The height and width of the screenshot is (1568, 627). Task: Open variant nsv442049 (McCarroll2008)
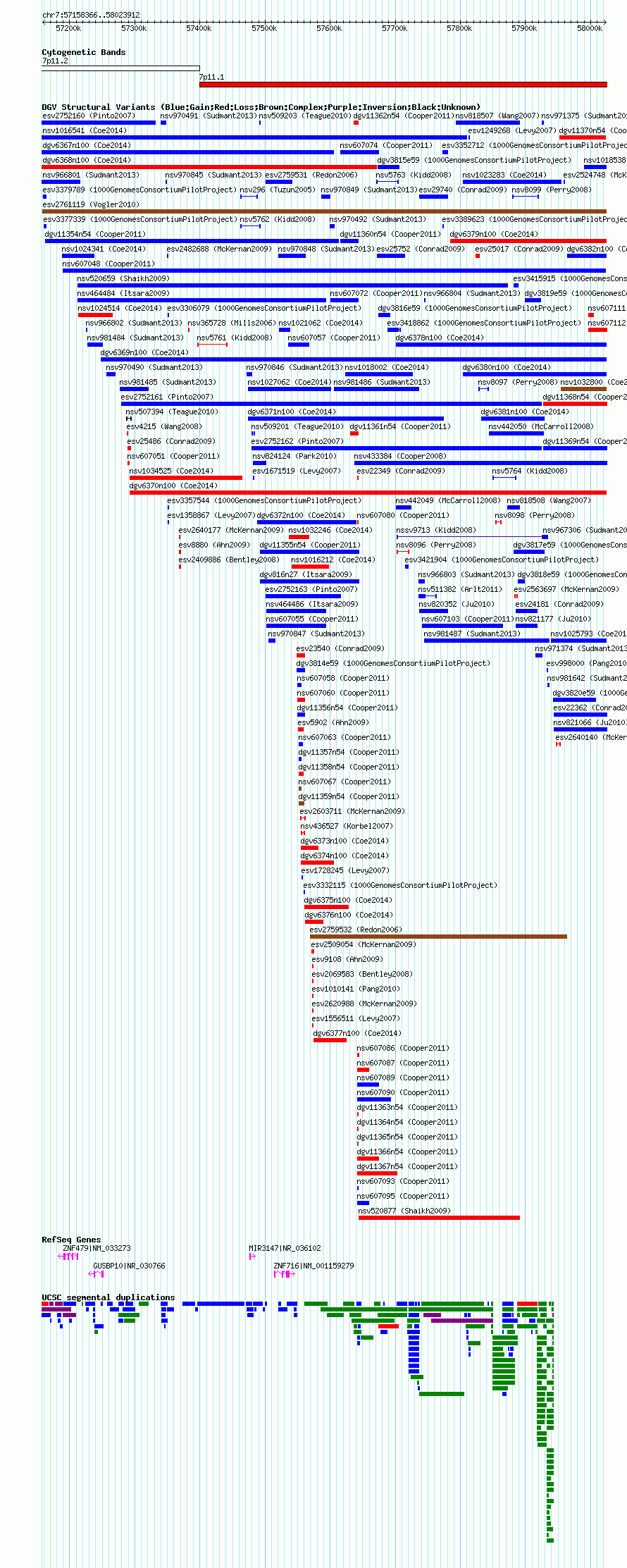pyautogui.click(x=448, y=500)
